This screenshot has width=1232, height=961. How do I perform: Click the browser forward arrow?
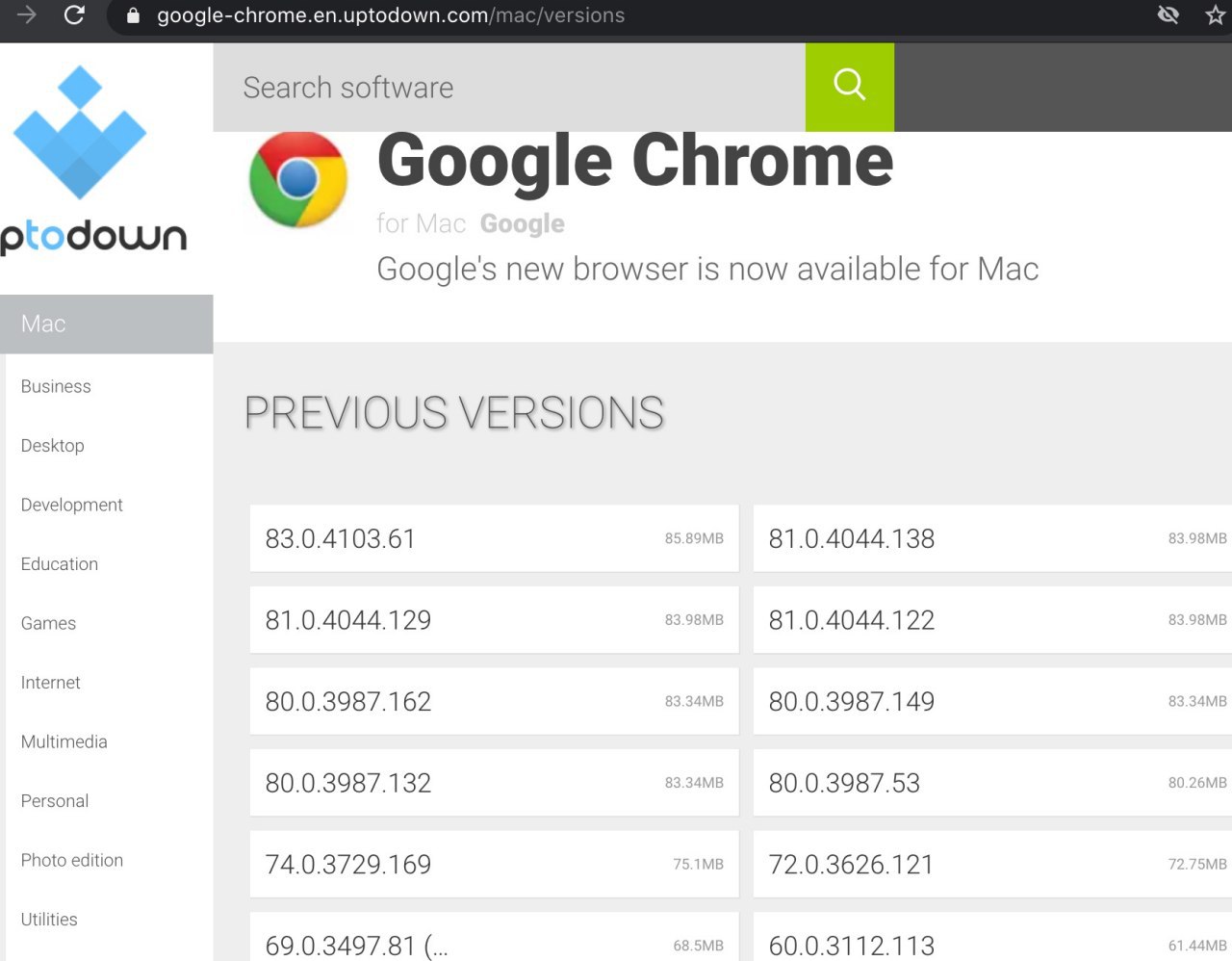(x=26, y=15)
